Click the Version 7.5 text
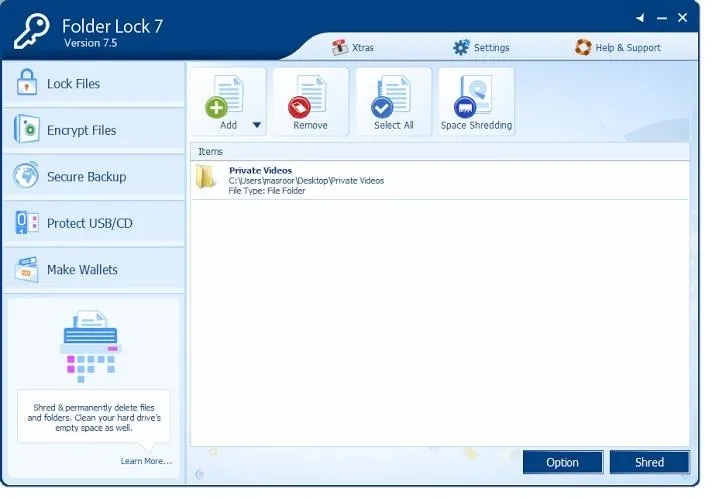 90,43
